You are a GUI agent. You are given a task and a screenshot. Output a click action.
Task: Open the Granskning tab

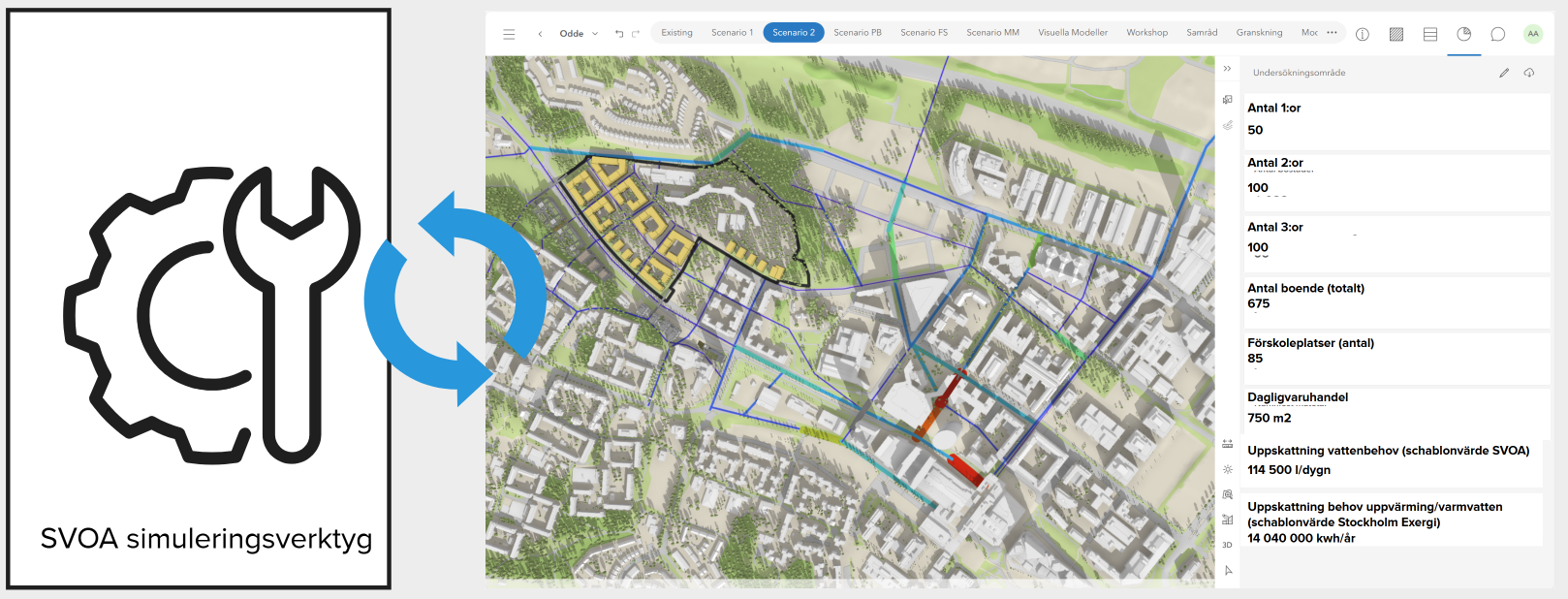point(1259,33)
